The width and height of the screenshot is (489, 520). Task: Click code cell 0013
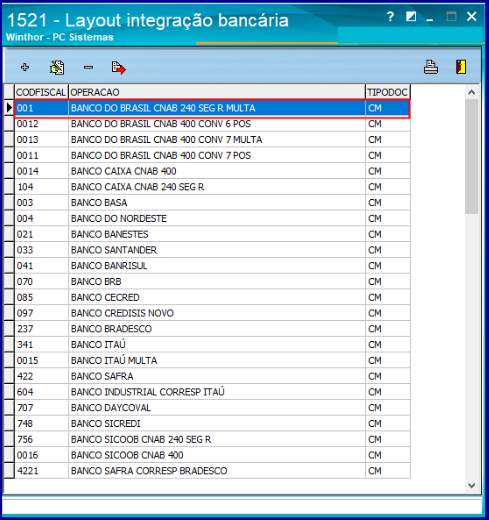[41, 140]
